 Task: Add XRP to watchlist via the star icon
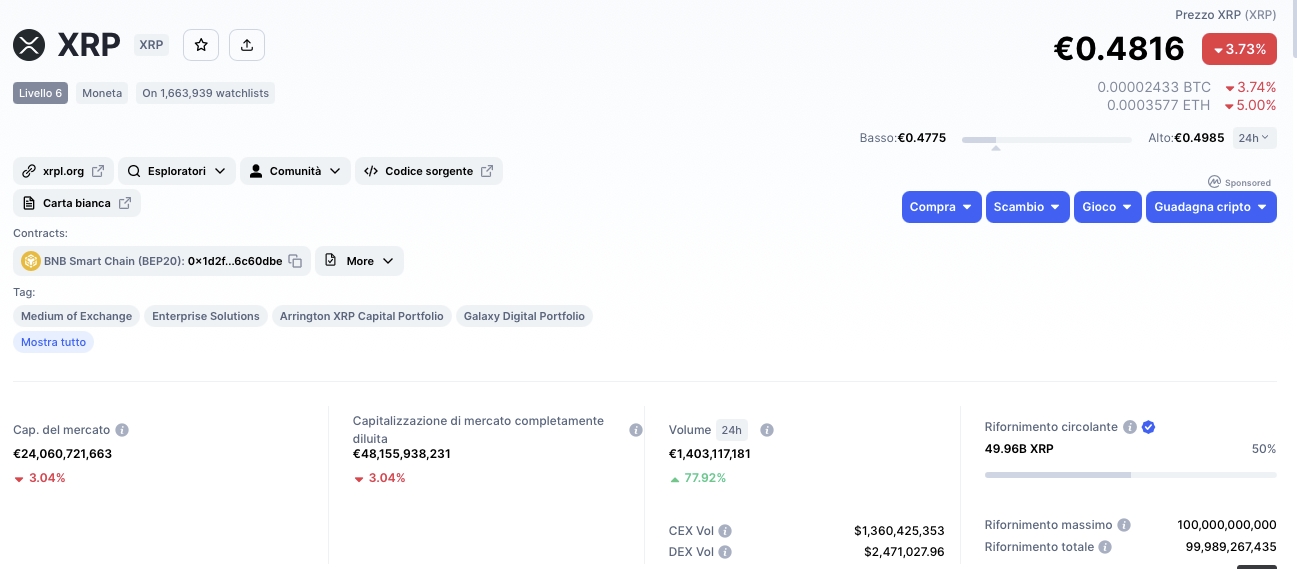coord(201,45)
